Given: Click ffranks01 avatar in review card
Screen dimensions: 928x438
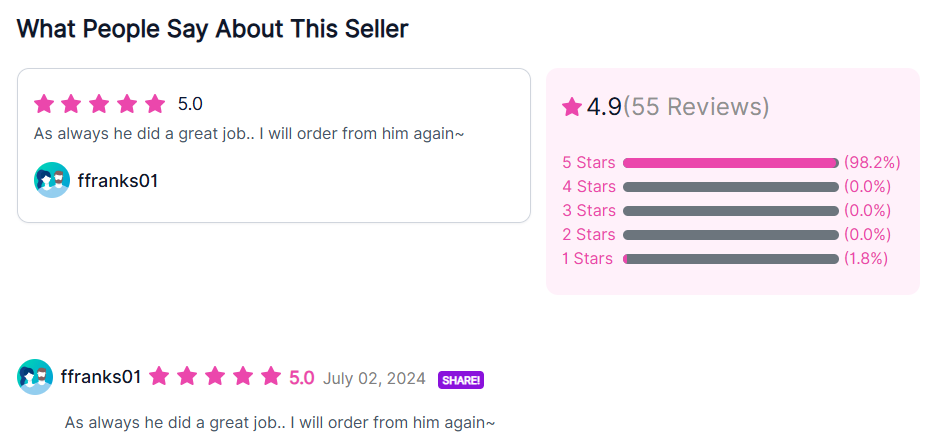Looking at the screenshot, I should pos(52,180).
